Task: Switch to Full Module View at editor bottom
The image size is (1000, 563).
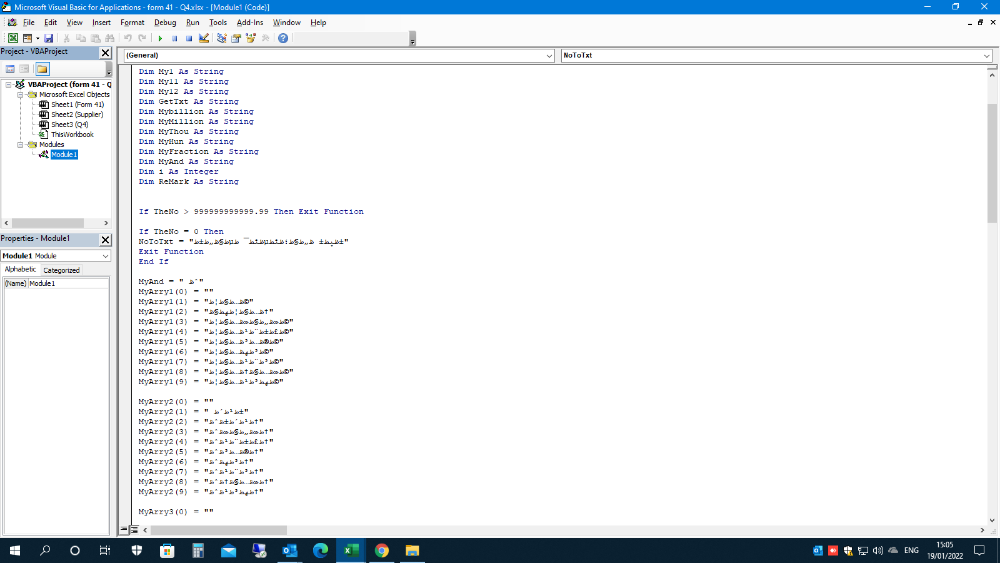Action: 134,529
